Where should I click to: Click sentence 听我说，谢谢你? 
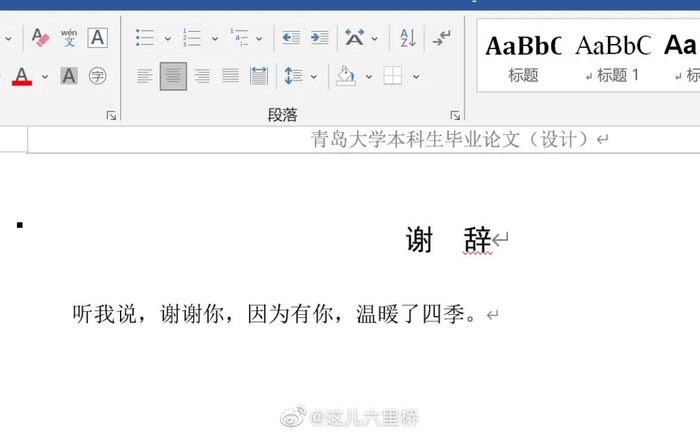point(148,314)
